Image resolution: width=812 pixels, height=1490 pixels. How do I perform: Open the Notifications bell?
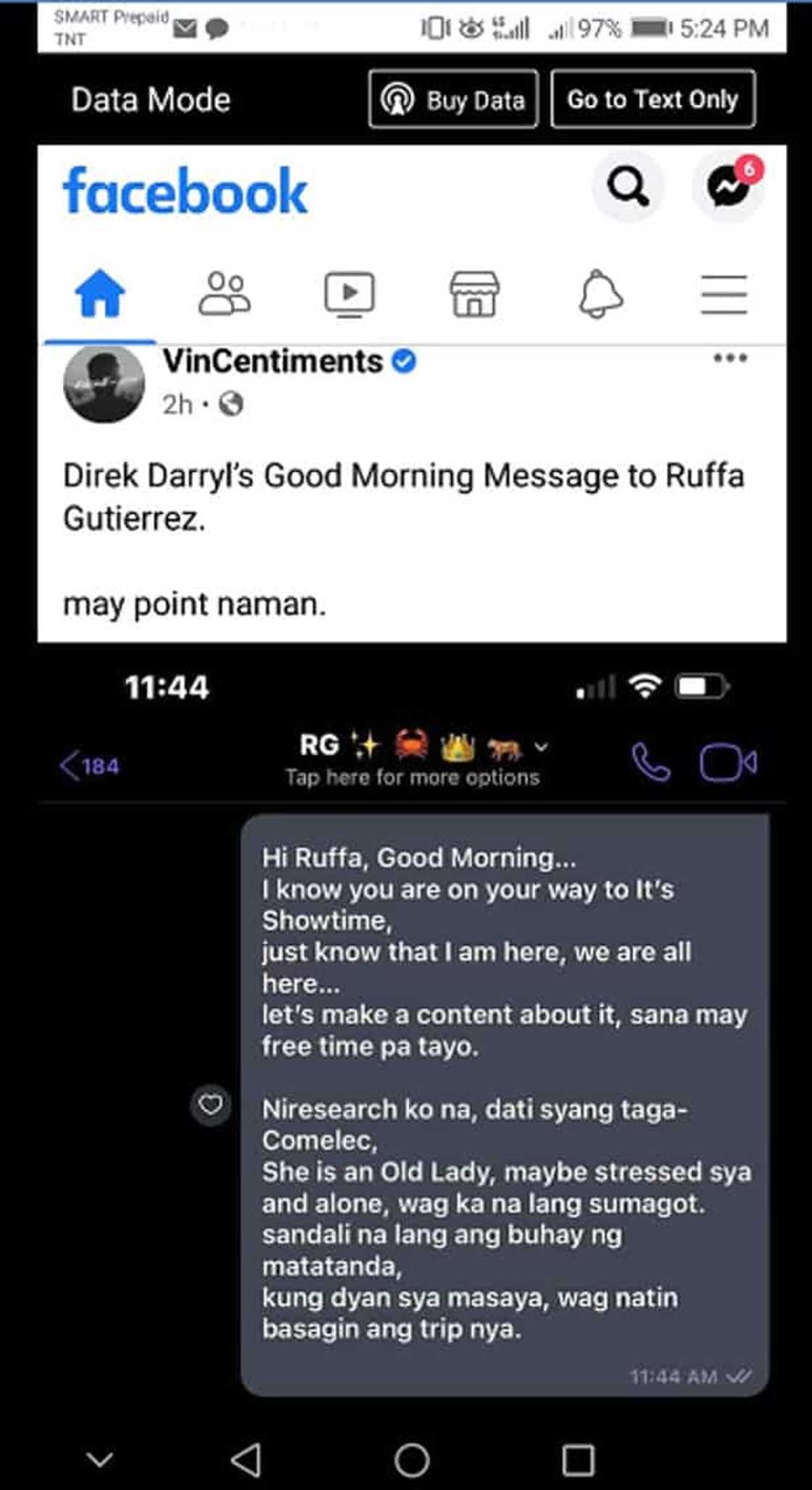600,293
